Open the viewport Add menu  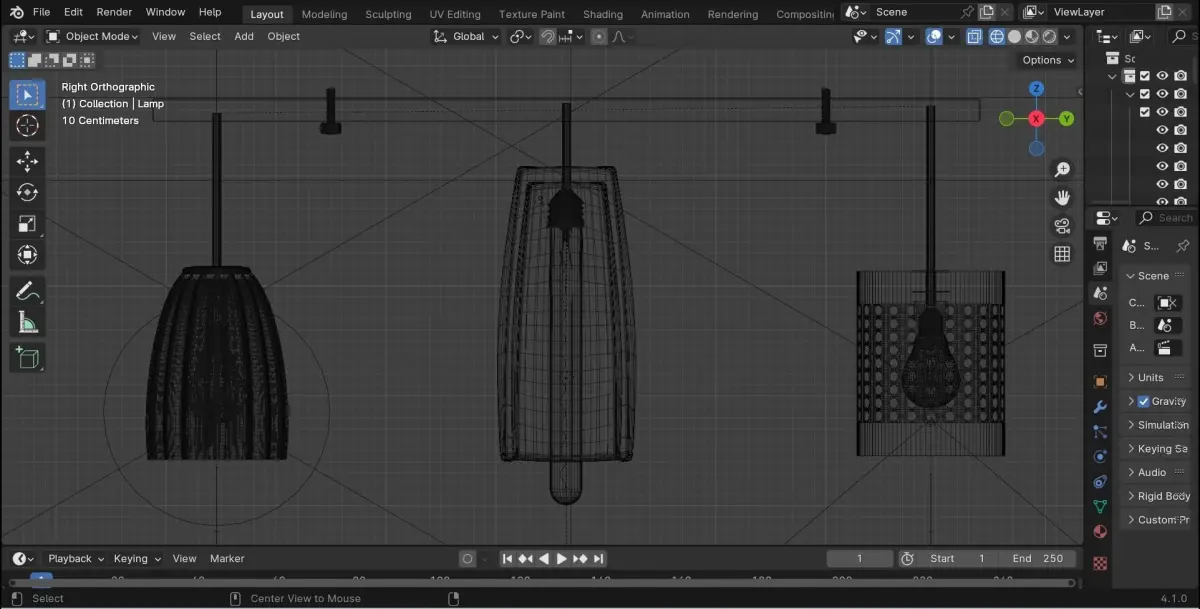click(x=244, y=37)
